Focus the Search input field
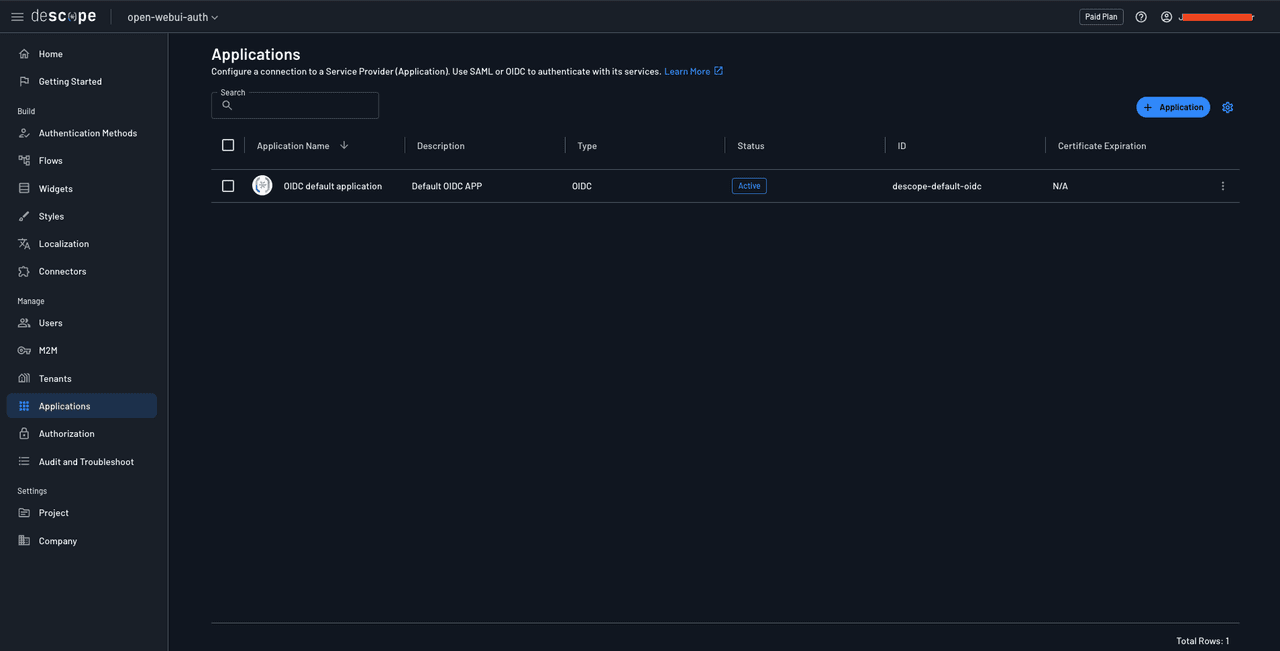This screenshot has height=651, width=1280. pyautogui.click(x=302, y=106)
